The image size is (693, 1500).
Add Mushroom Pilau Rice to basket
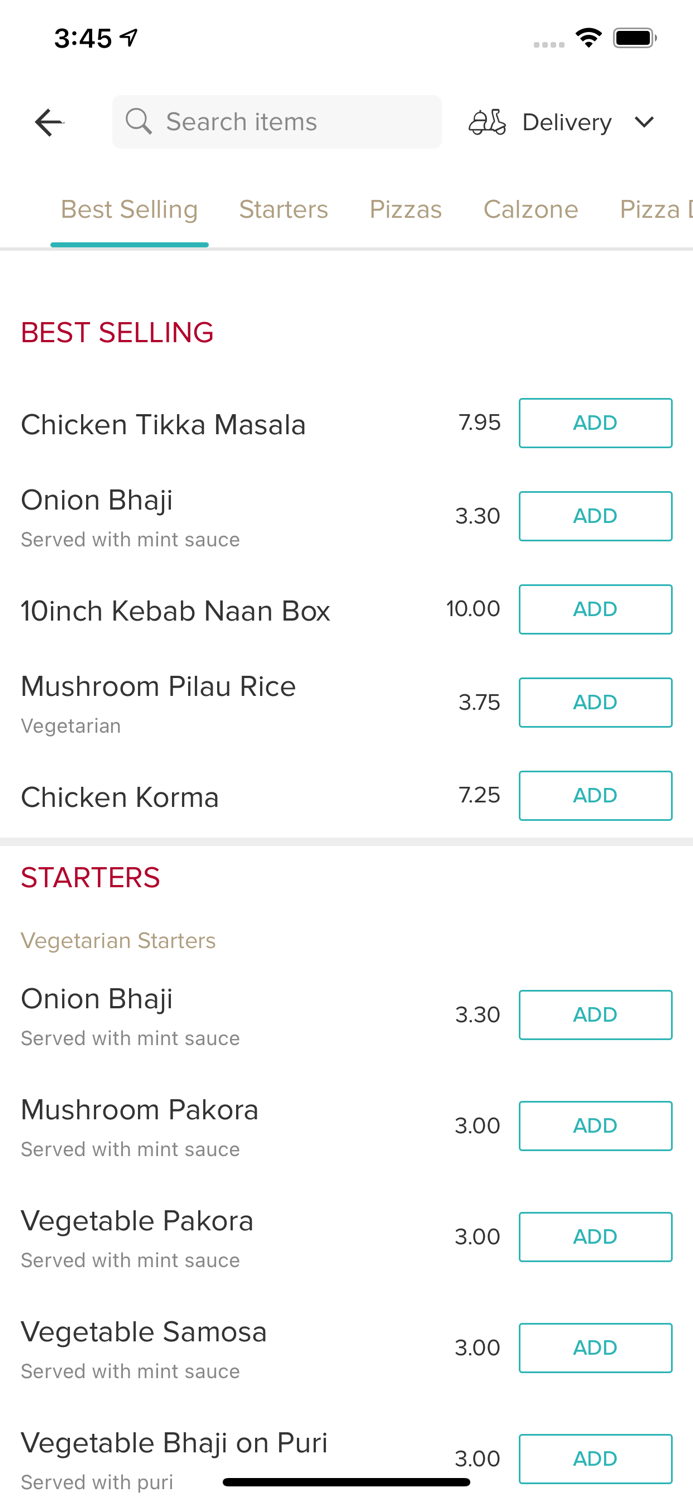pyautogui.click(x=595, y=702)
